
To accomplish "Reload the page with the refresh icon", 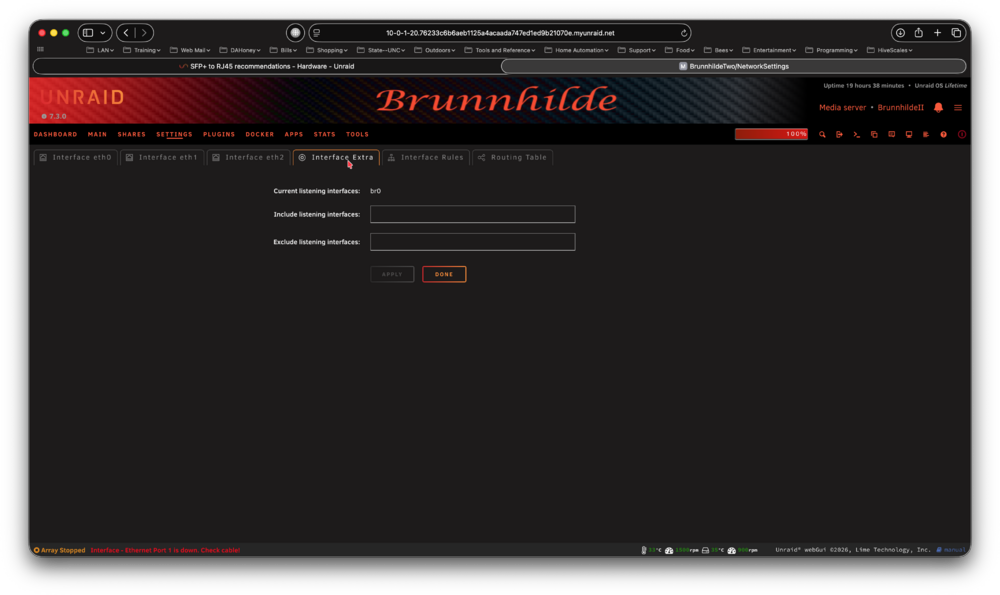I will click(x=684, y=33).
